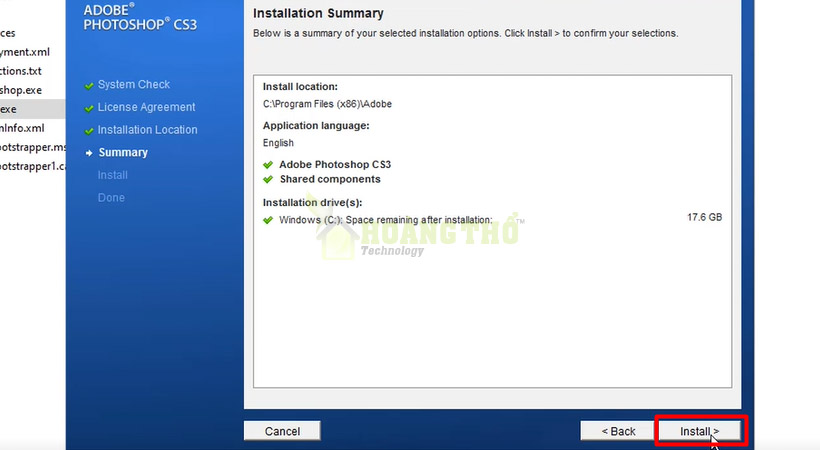The height and width of the screenshot is (450, 820).
Task: Select the System Check step
Action: (134, 84)
